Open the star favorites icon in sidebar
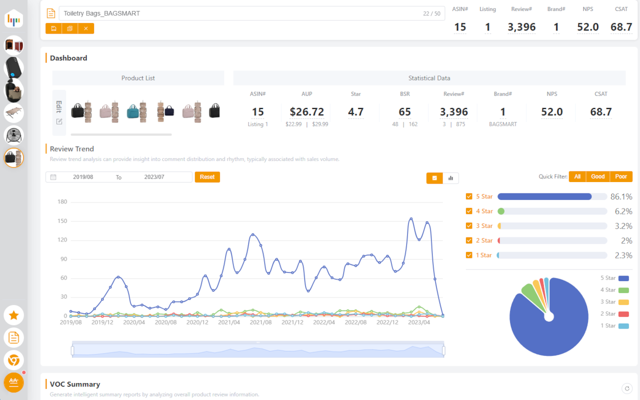The image size is (640, 400). (13, 315)
